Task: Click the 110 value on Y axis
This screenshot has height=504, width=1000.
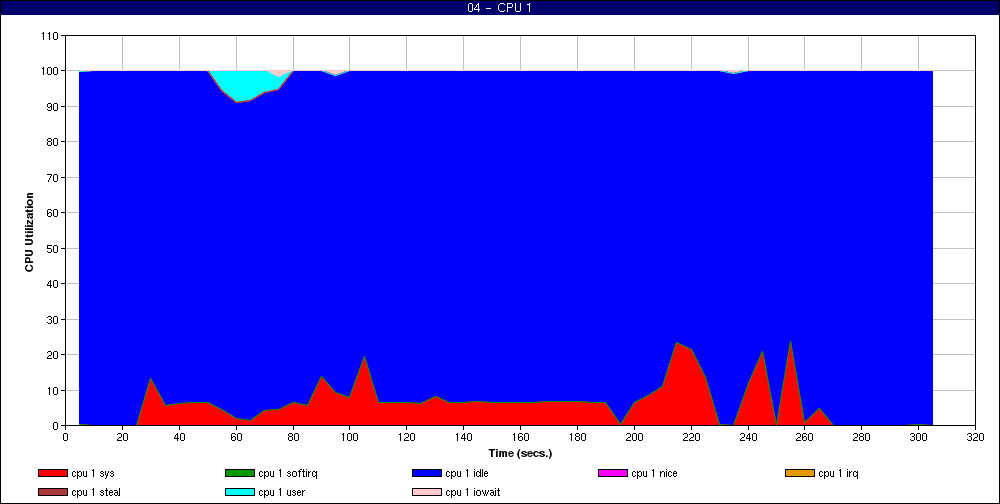Action: point(50,36)
